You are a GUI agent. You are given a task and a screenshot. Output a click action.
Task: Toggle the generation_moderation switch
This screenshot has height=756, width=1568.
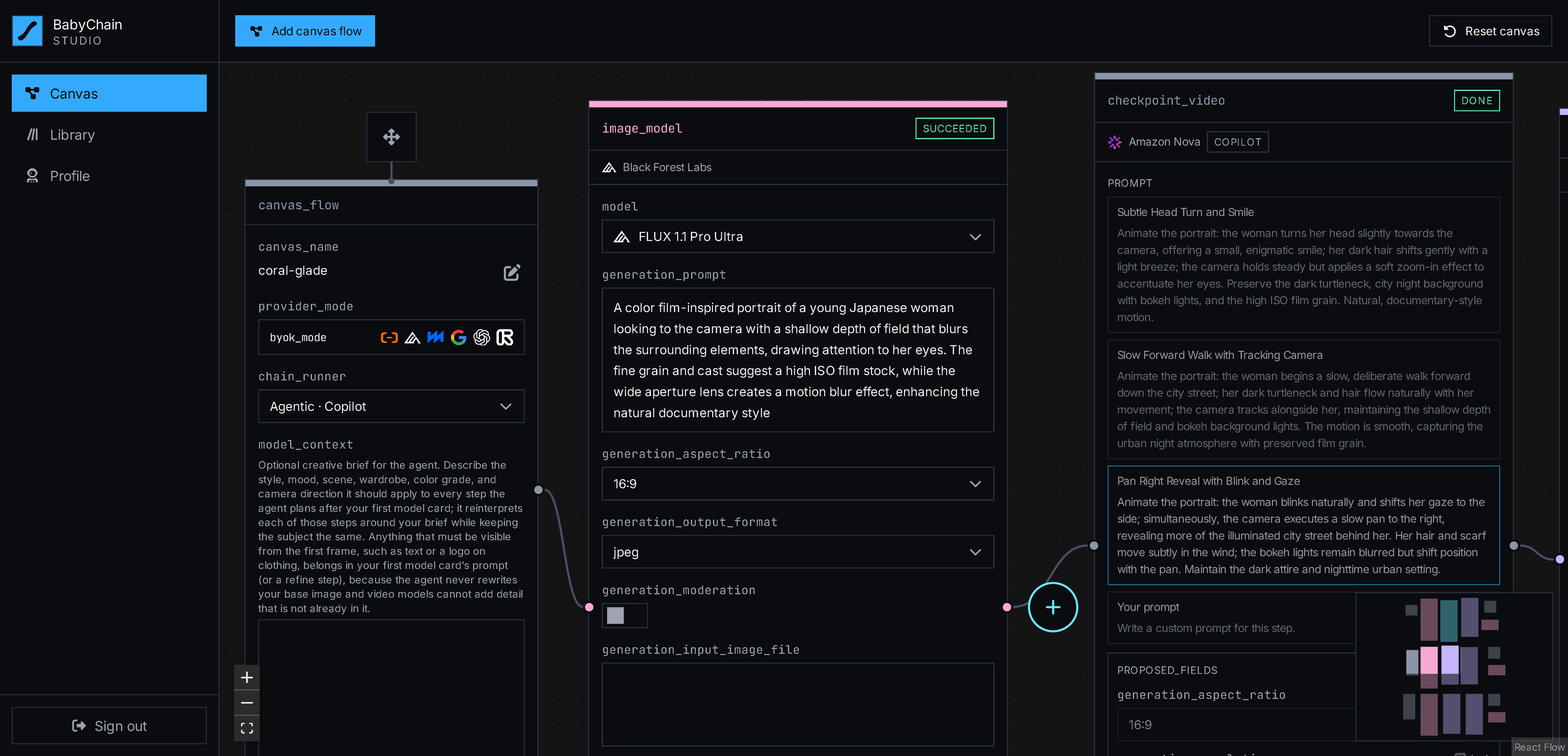point(625,615)
